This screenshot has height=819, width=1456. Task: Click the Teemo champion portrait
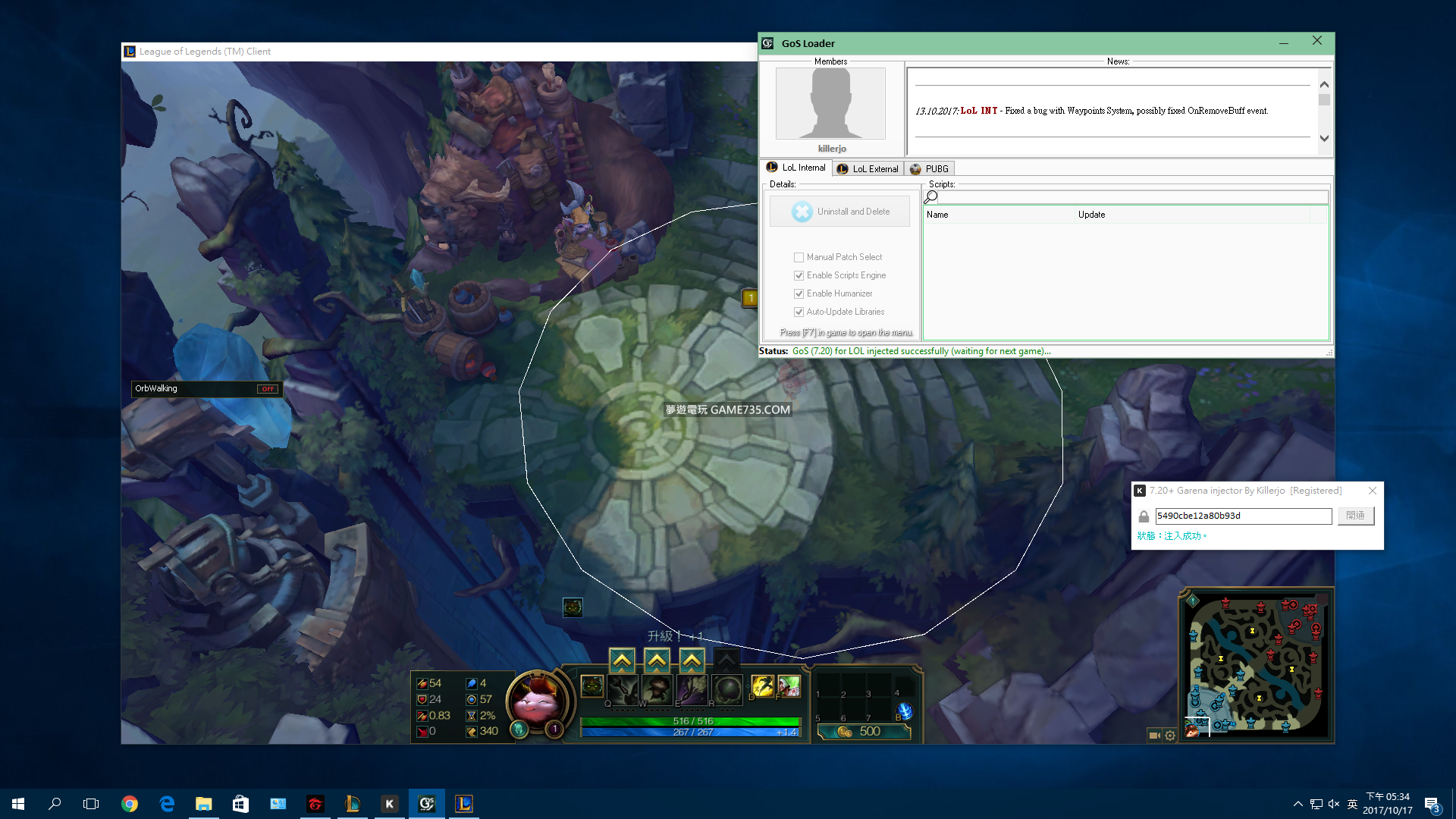(536, 701)
